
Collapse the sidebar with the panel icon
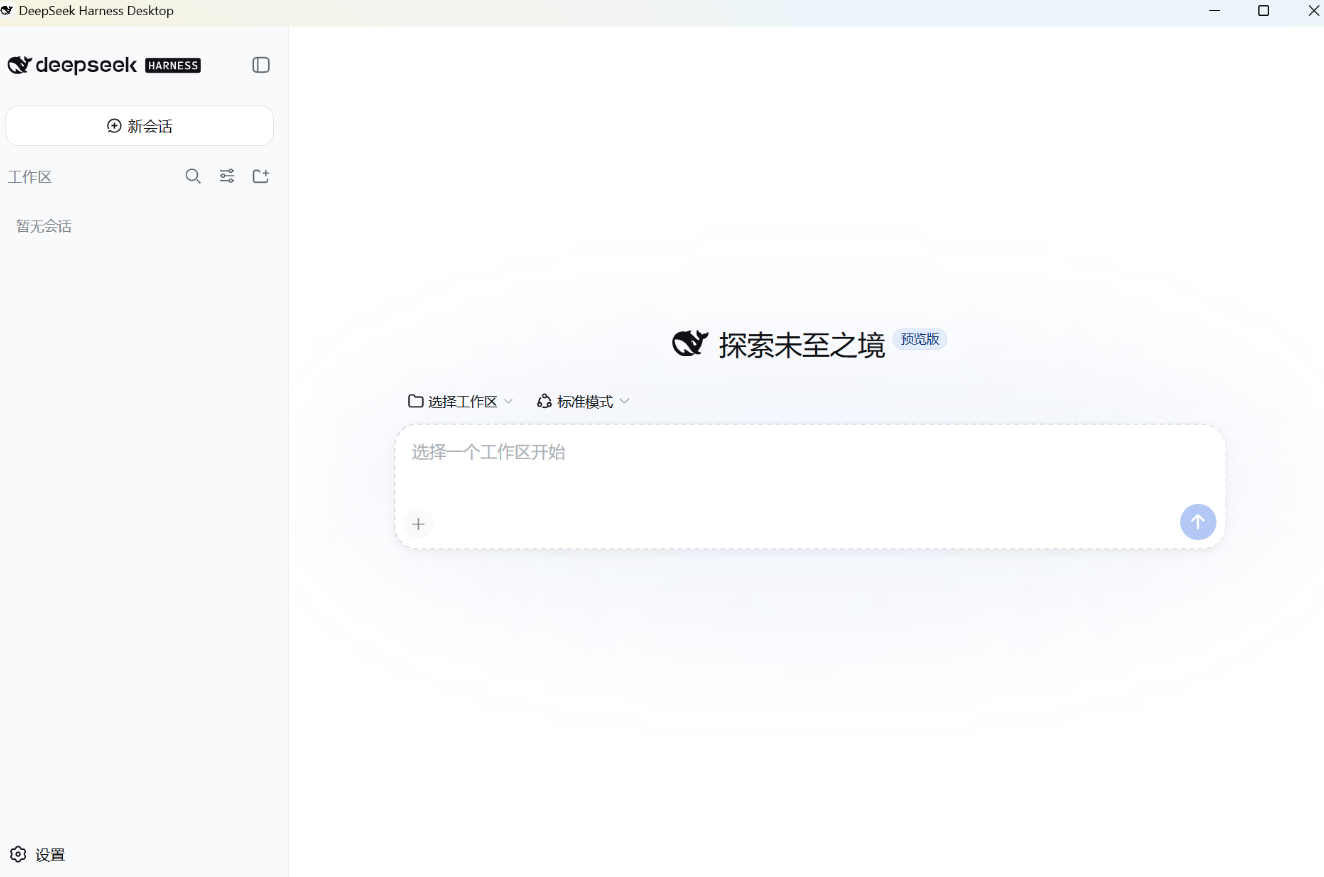261,65
